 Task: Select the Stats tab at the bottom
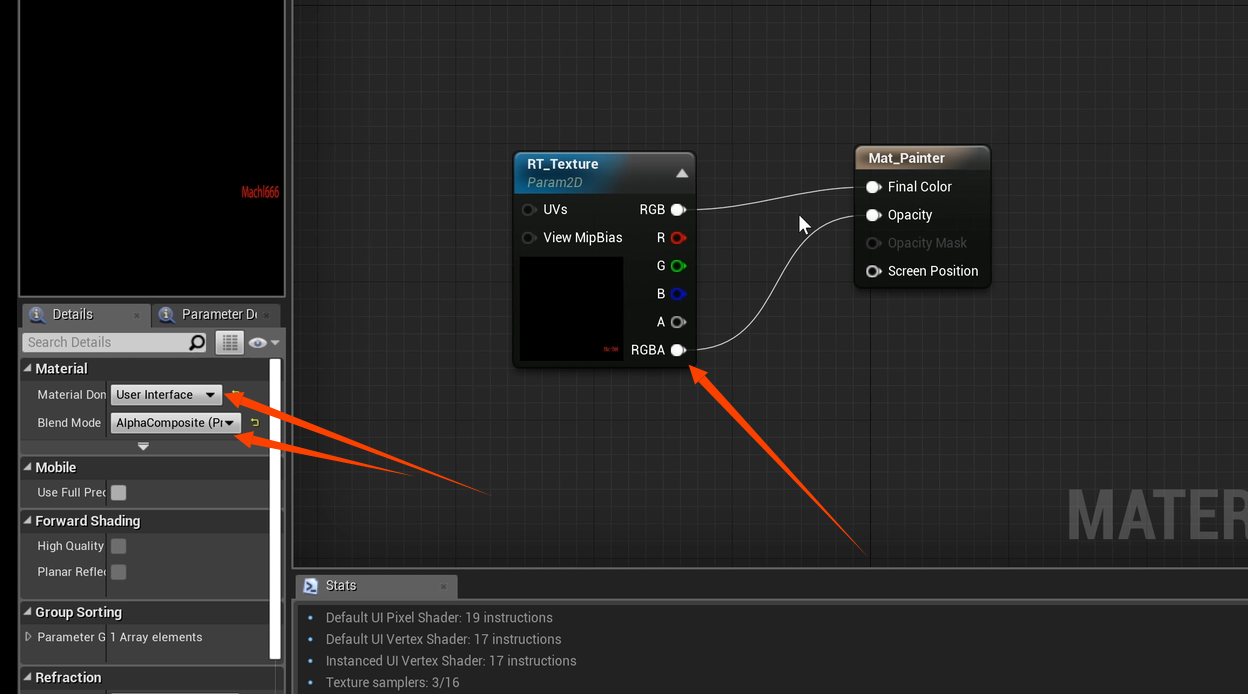point(340,585)
